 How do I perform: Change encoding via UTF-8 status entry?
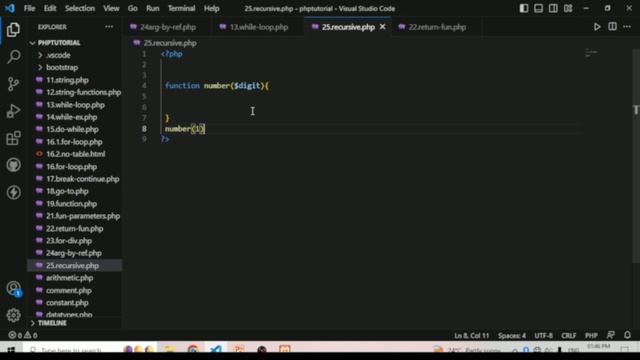pyautogui.click(x=544, y=336)
